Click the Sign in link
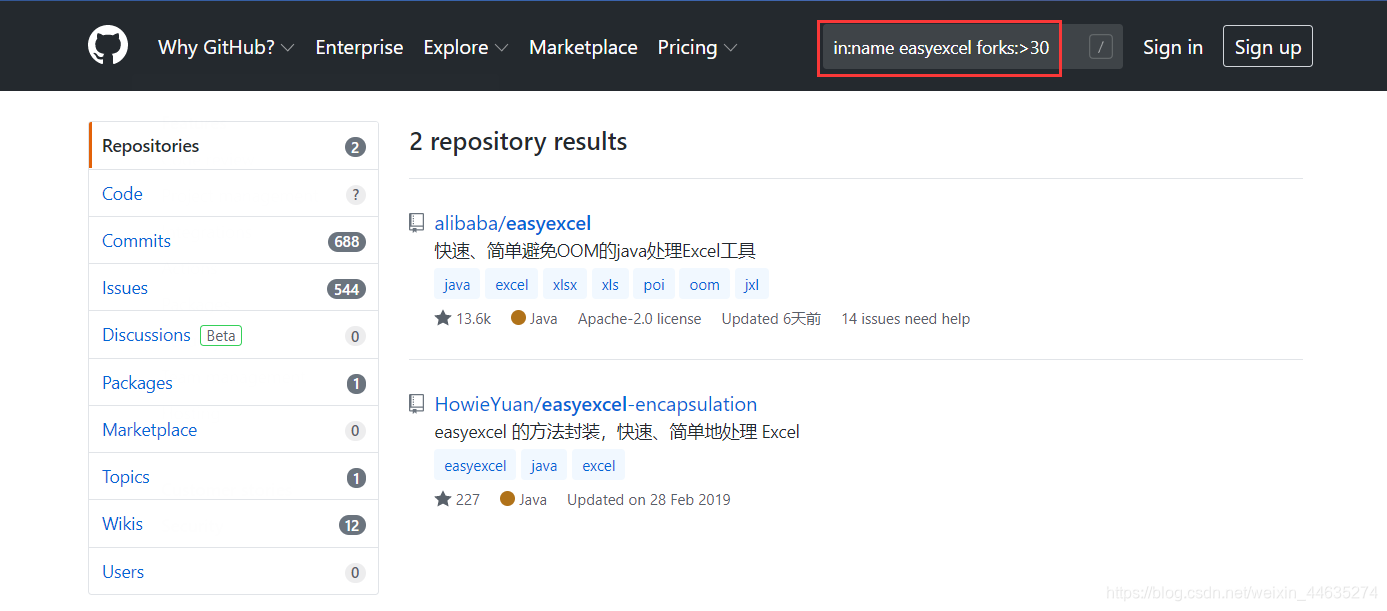 coord(1173,47)
